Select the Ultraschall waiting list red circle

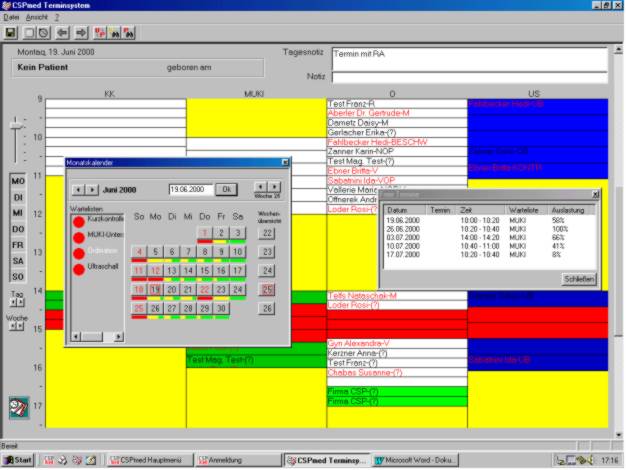click(79, 270)
